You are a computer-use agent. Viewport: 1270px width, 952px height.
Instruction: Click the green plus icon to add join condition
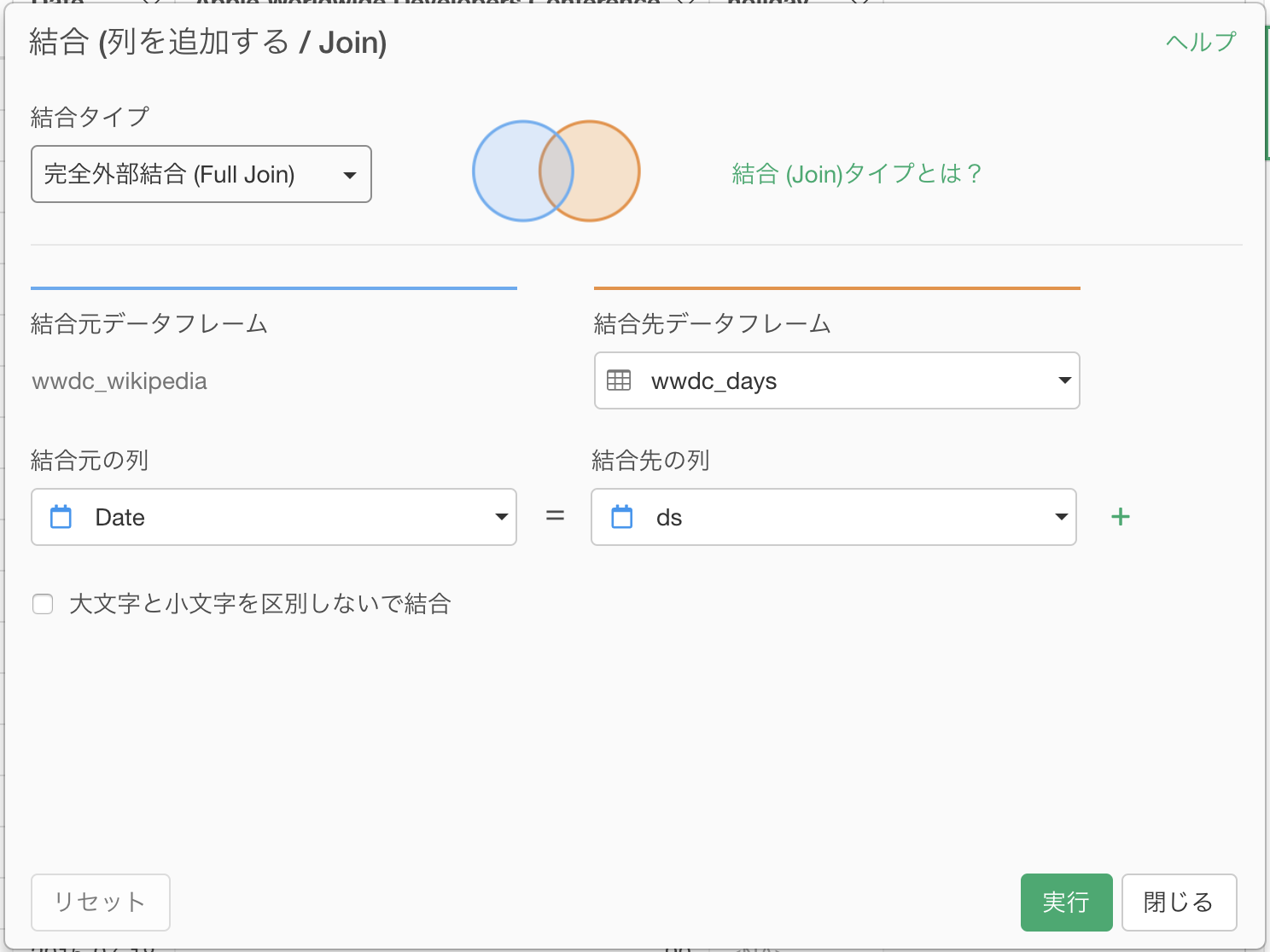[1120, 517]
